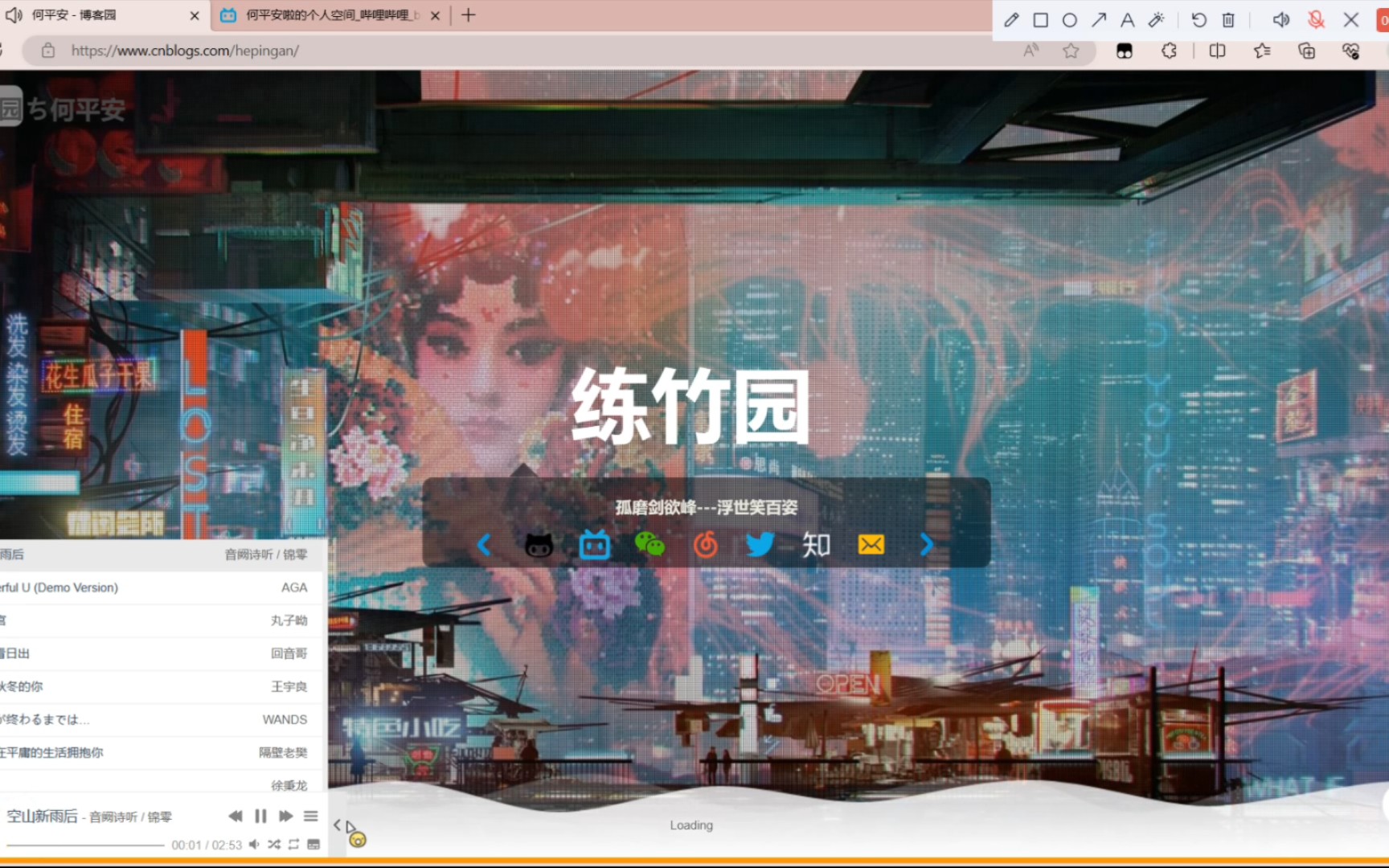
Task: Open the WeChat icon link
Action: [x=649, y=545]
